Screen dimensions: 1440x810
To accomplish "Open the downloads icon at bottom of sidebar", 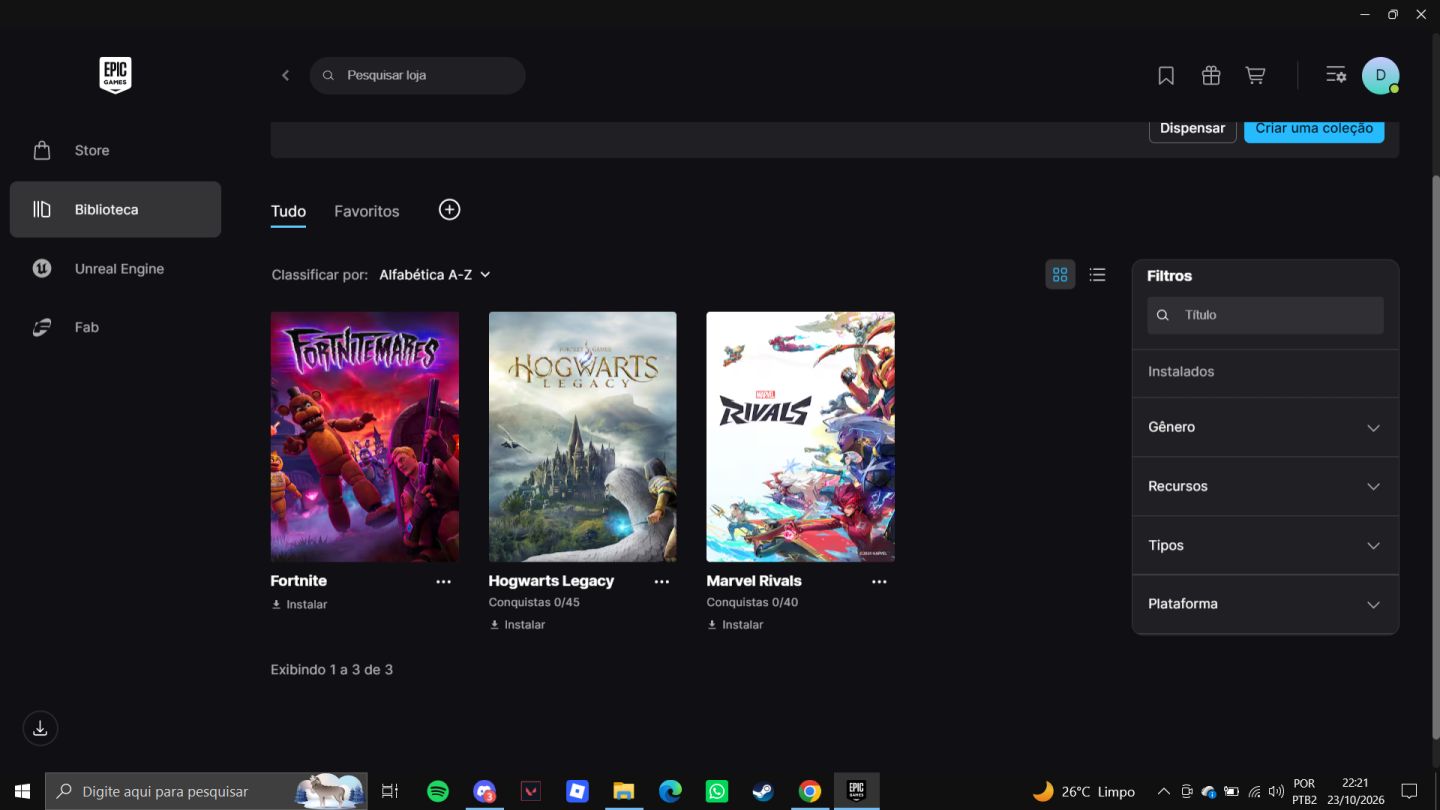I will (40, 728).
